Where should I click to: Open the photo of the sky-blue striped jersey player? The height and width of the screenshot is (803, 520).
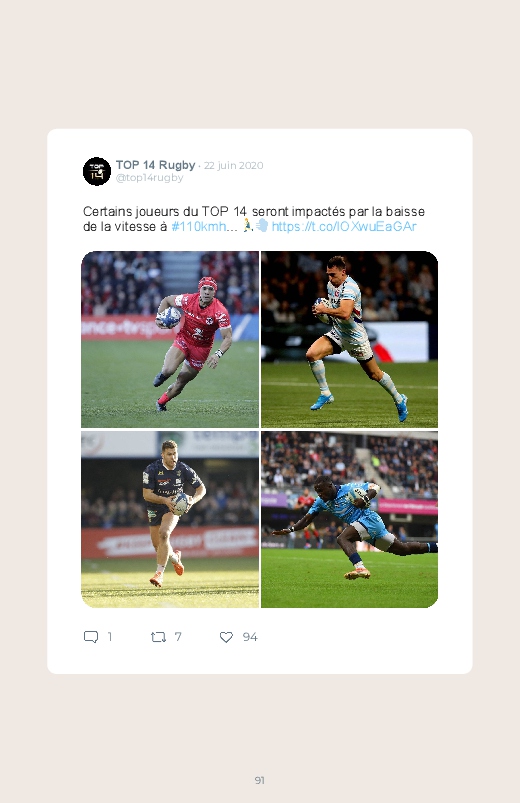(349, 339)
